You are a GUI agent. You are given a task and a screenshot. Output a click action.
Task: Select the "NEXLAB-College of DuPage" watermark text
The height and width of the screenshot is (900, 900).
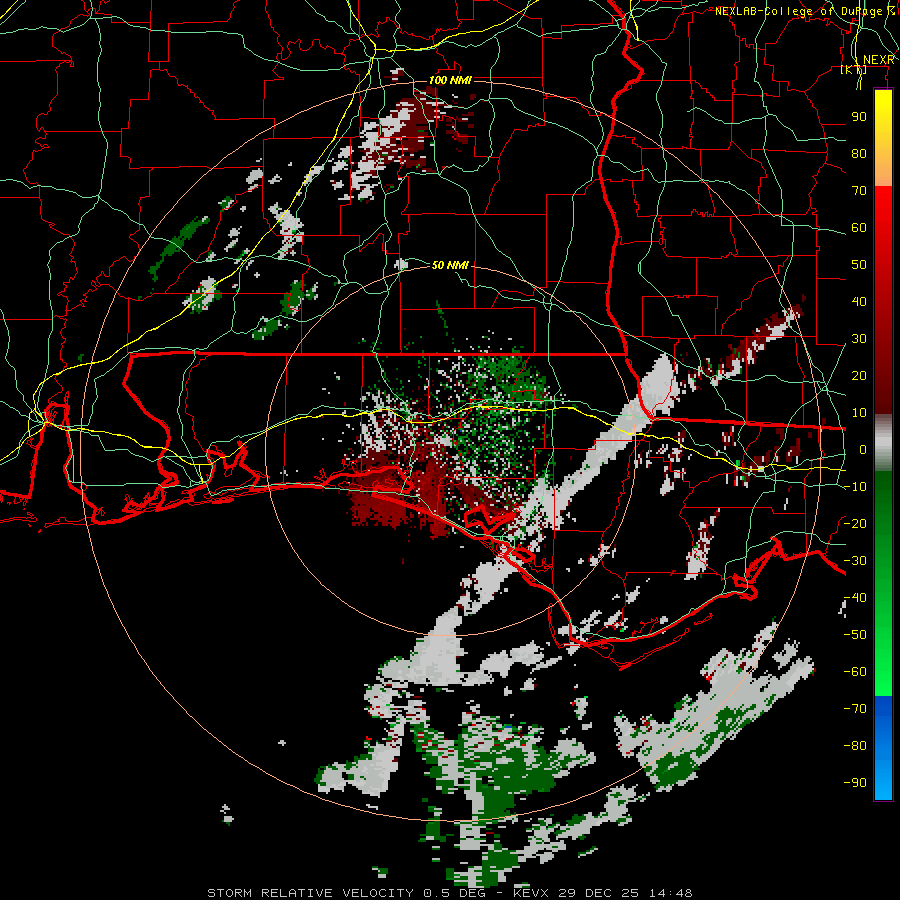click(800, 11)
